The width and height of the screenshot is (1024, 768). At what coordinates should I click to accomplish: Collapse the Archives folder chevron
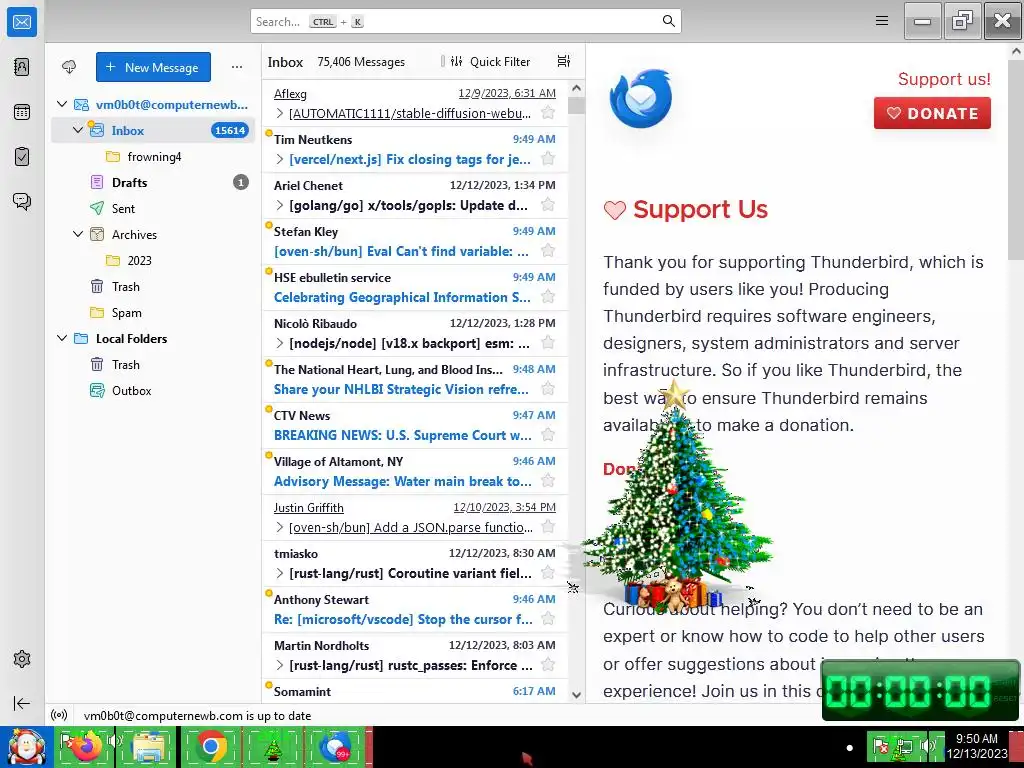pyautogui.click(x=78, y=234)
